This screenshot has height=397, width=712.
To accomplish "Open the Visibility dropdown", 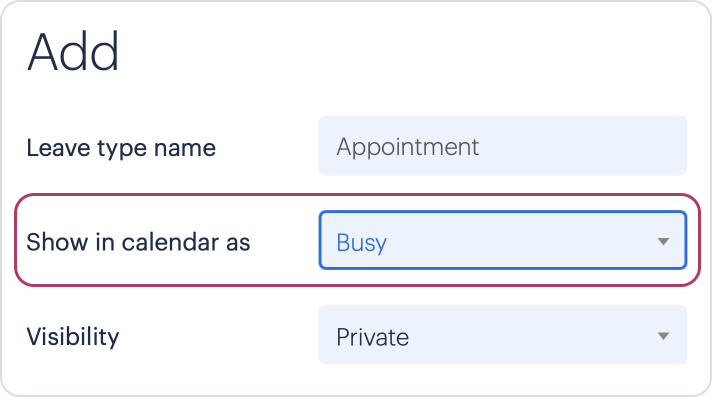I will pyautogui.click(x=503, y=335).
